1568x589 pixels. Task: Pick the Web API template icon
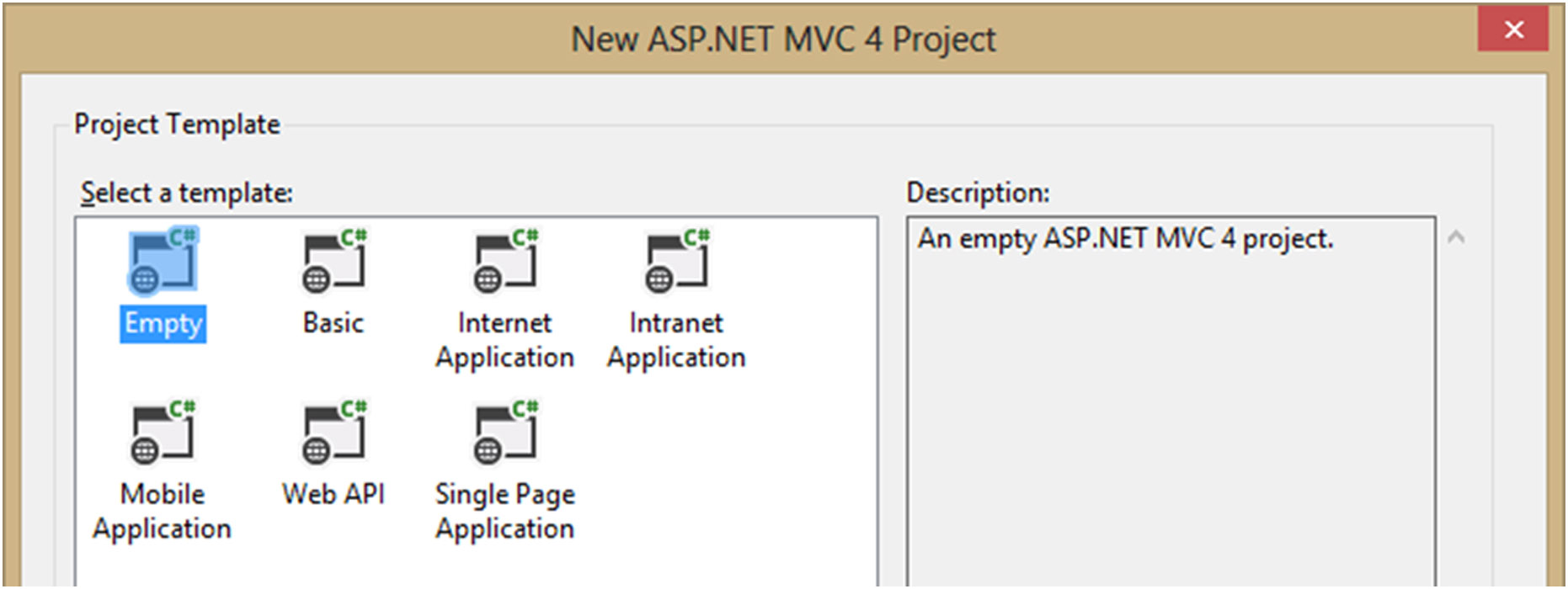pyautogui.click(x=334, y=433)
